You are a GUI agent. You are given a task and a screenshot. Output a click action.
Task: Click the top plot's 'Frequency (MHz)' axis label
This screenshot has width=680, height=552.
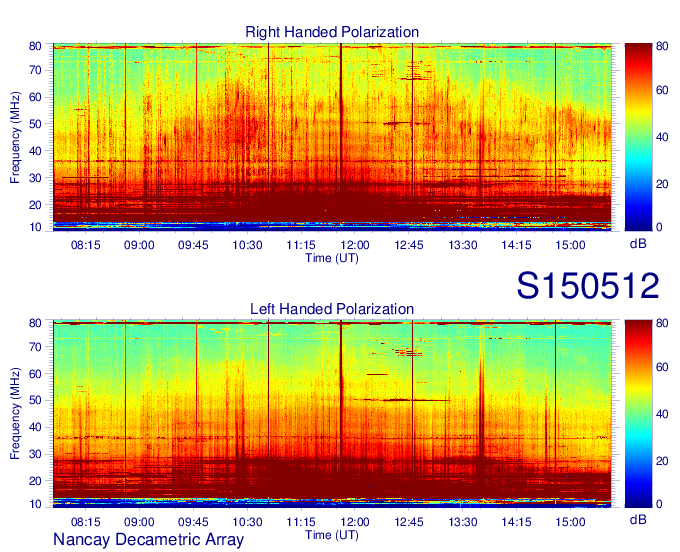[x=15, y=137]
